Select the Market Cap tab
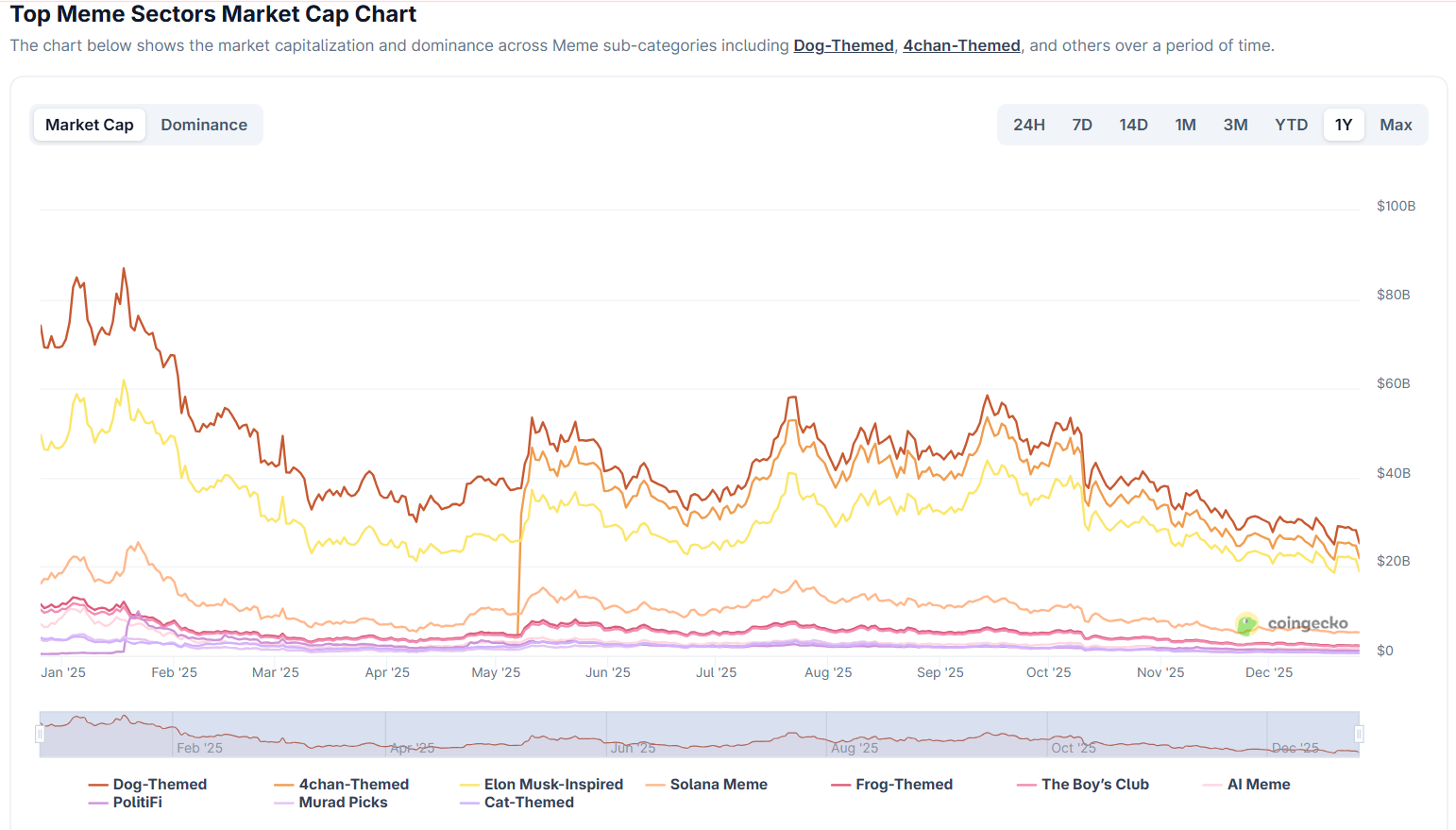1456x830 pixels. (89, 124)
